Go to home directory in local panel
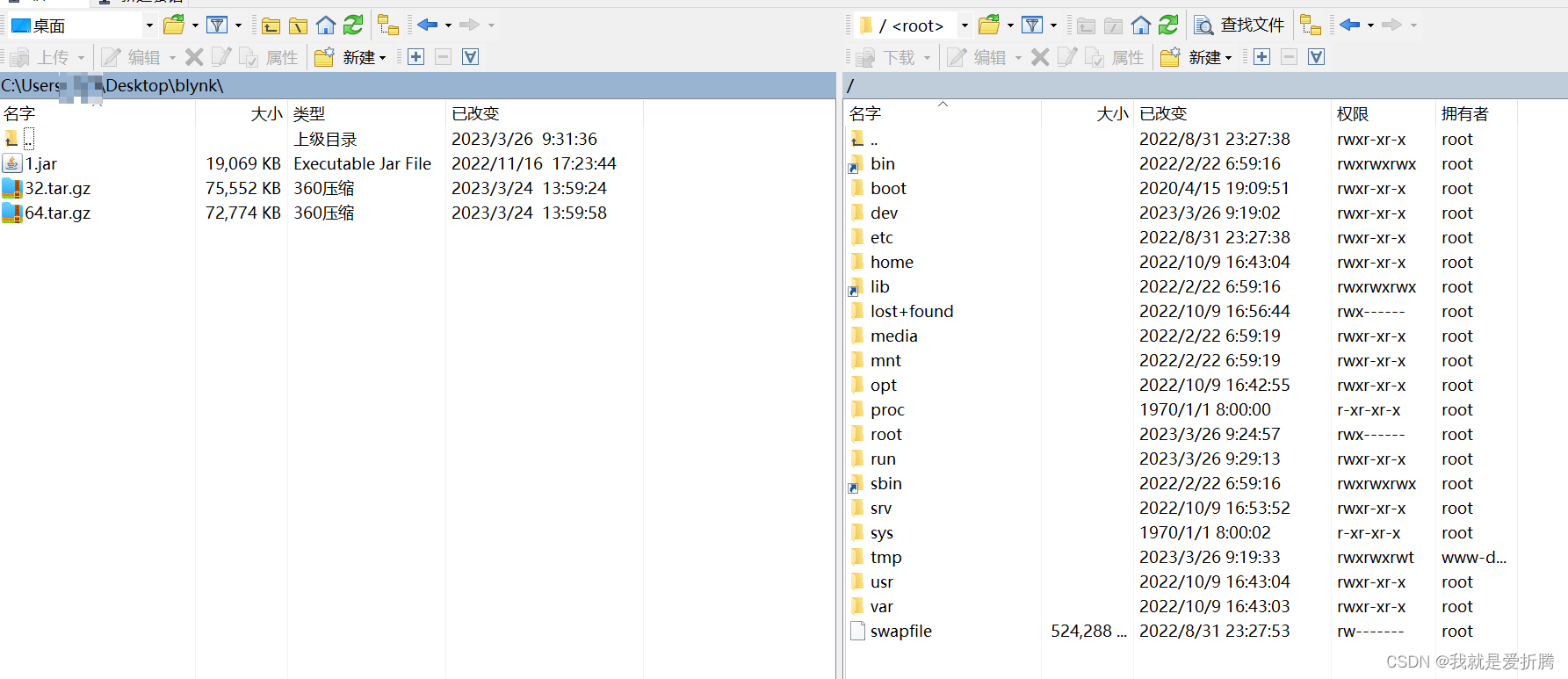This screenshot has height=679, width=1568. click(326, 25)
